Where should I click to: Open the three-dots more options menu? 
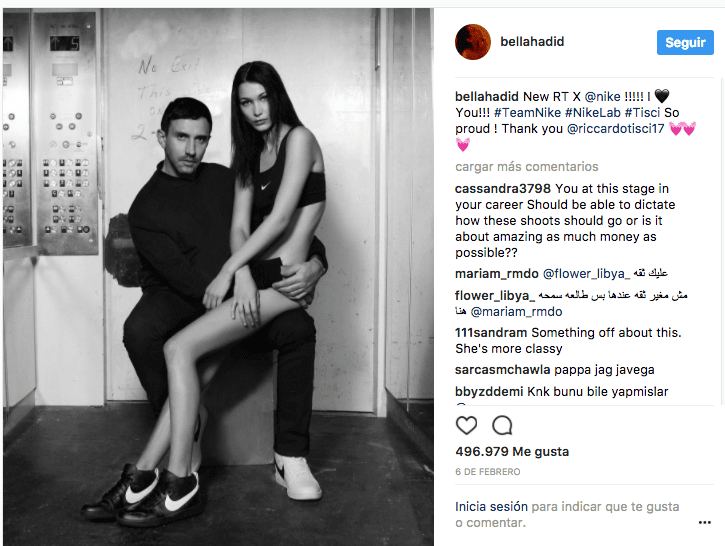(x=705, y=522)
